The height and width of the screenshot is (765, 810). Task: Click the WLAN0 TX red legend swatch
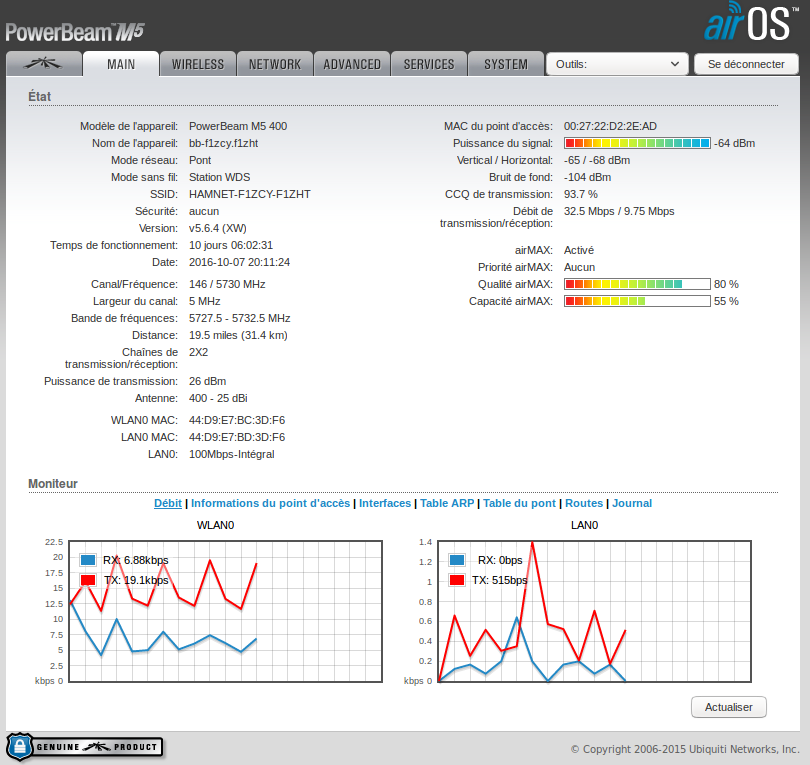click(x=88, y=580)
